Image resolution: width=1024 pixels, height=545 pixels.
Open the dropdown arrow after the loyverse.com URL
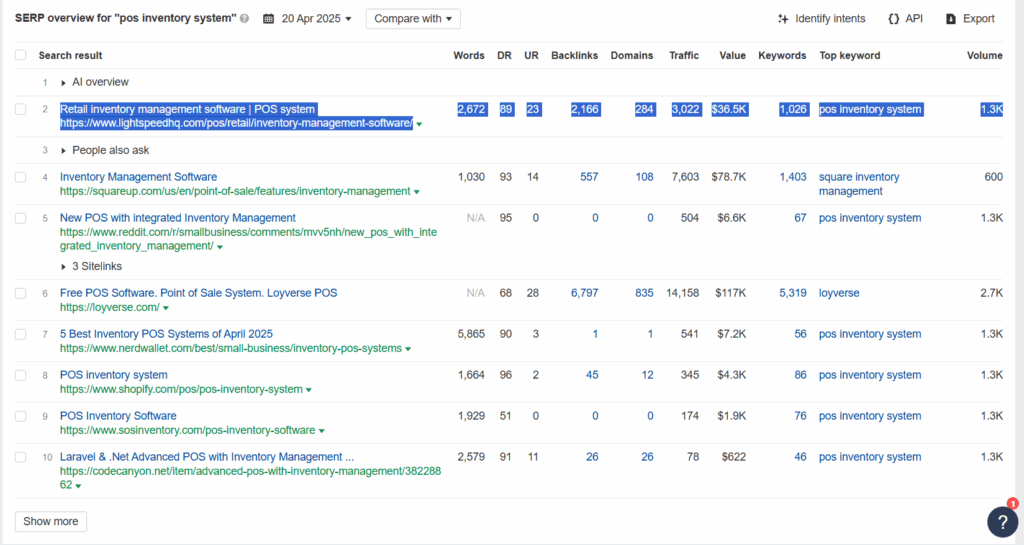[x=166, y=308]
